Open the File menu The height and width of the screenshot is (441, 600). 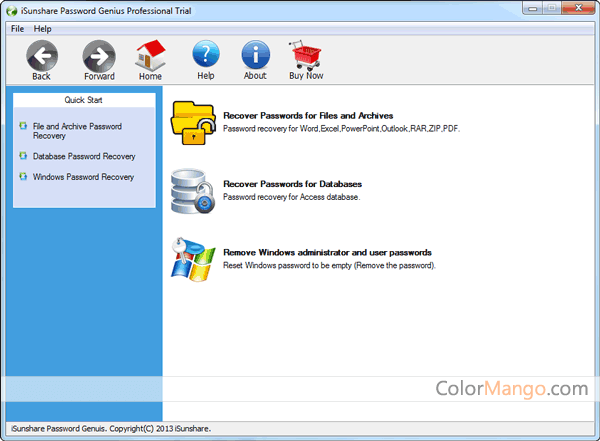pyautogui.click(x=17, y=29)
